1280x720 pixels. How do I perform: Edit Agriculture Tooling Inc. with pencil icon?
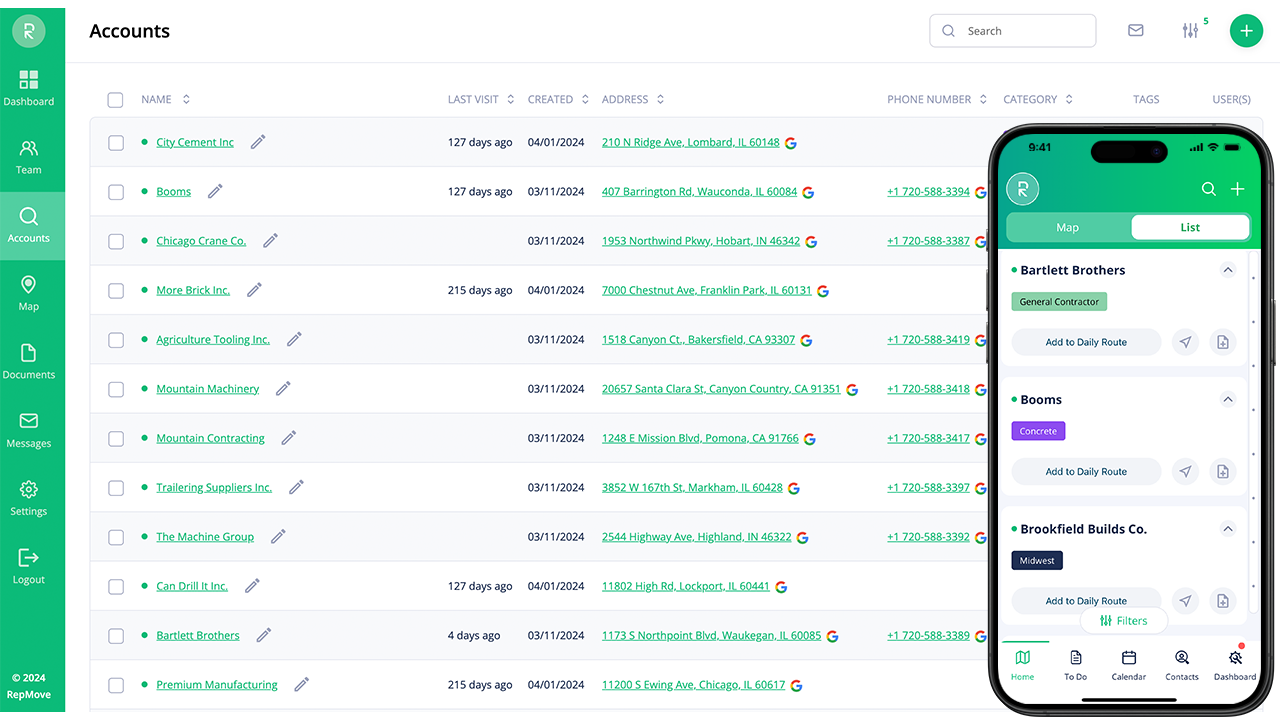(294, 339)
